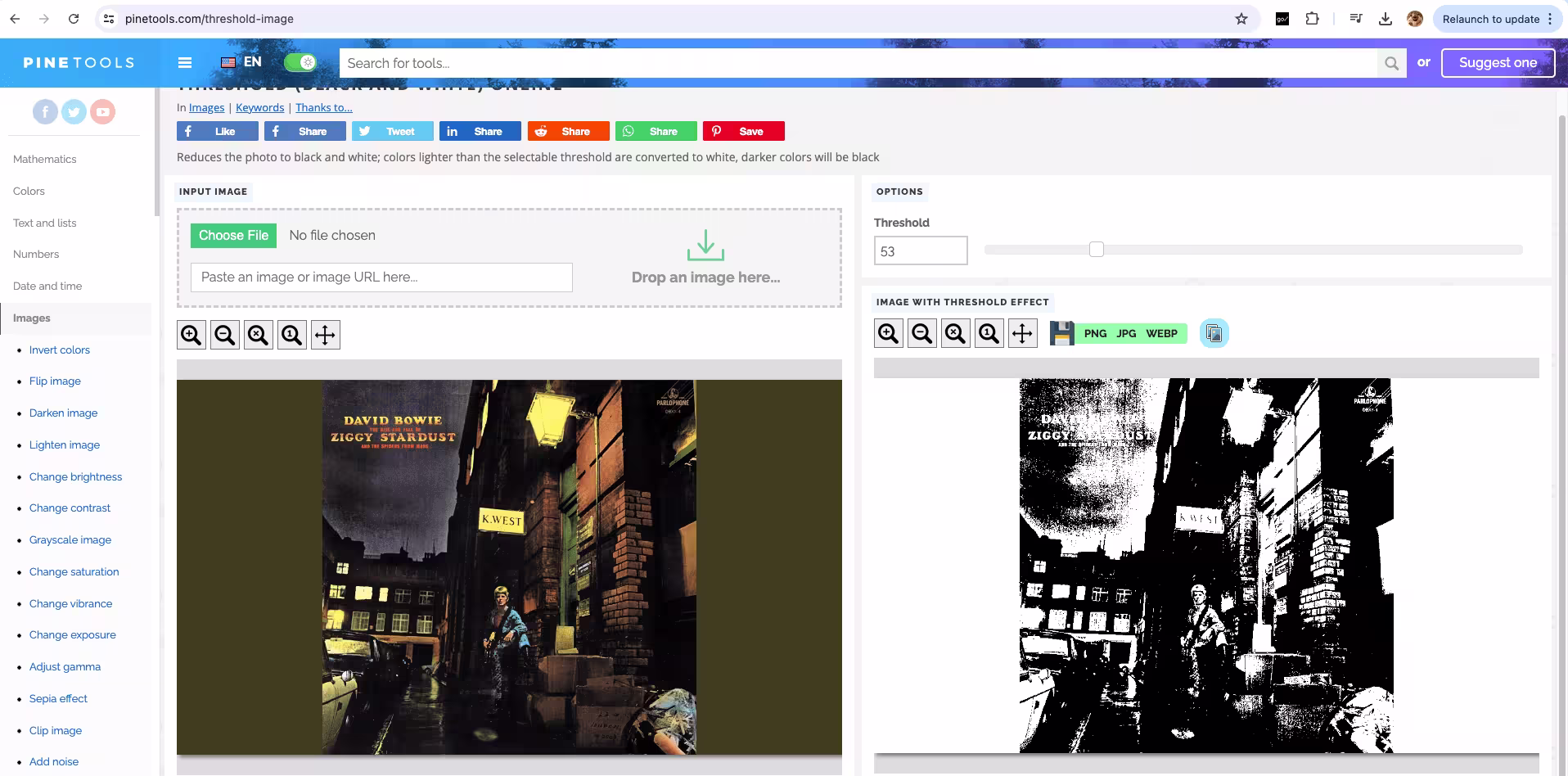Click the Thanks to... link
The width and height of the screenshot is (1568, 776).
click(x=324, y=107)
